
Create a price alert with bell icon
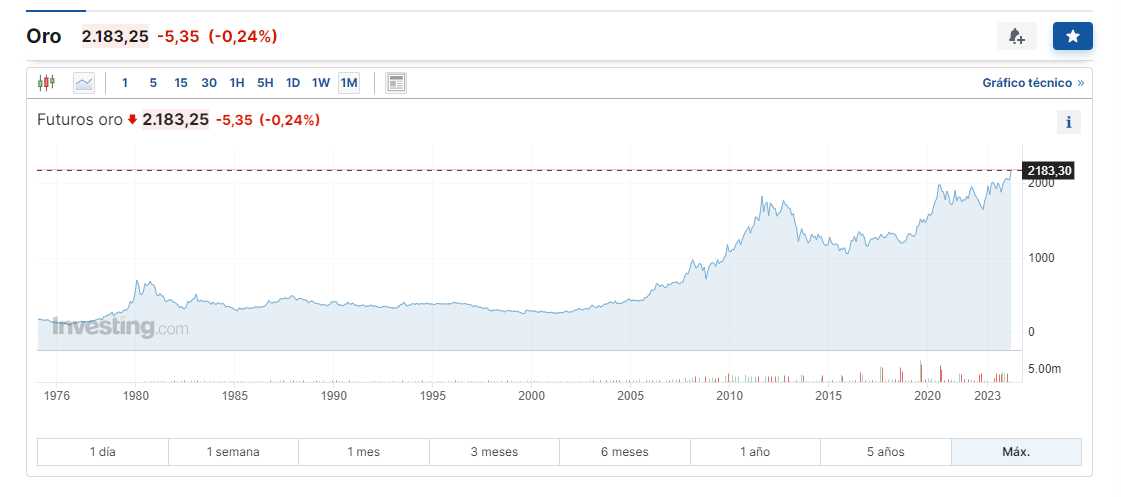1016,37
